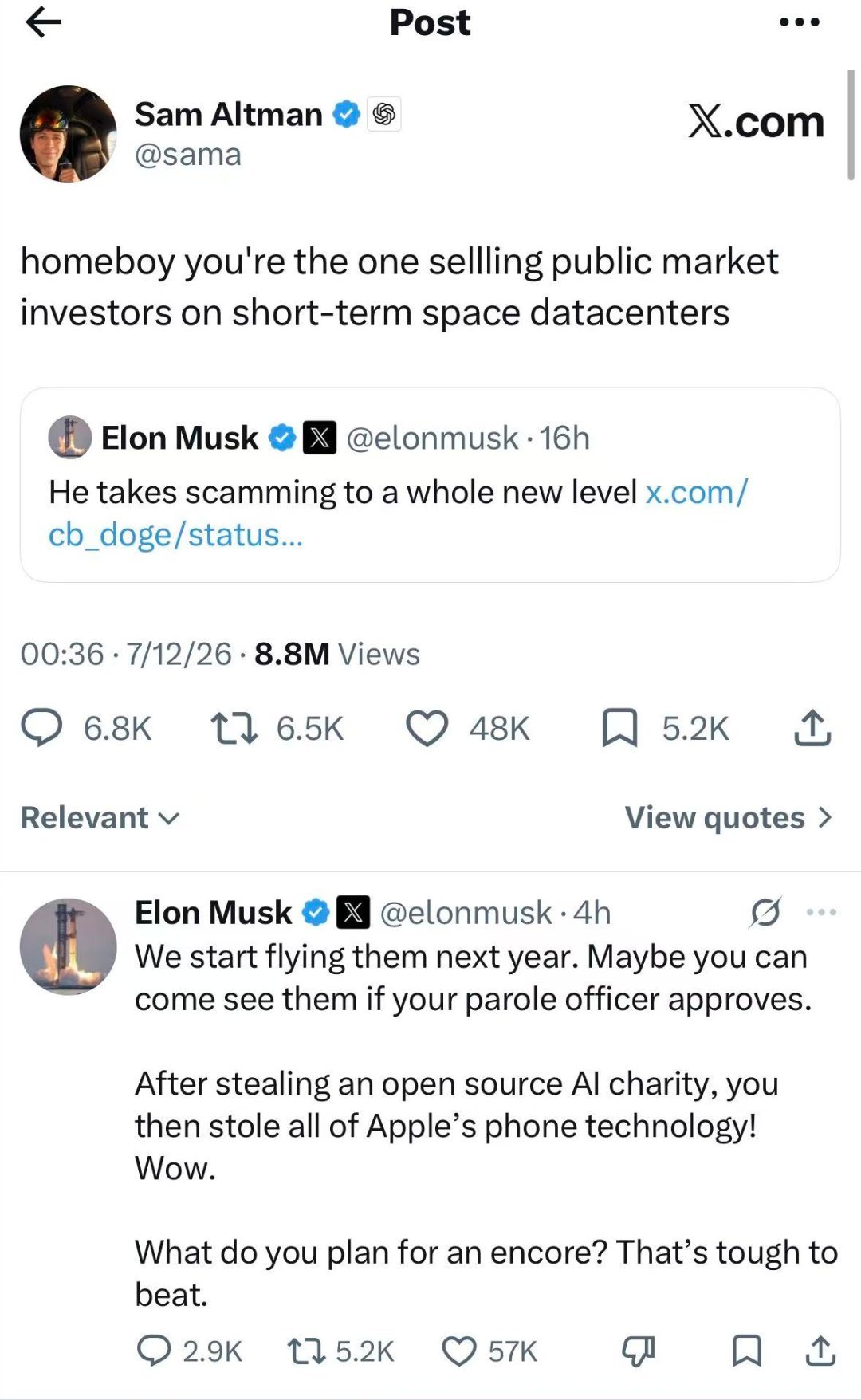861x1400 pixels.
Task: Share the main post via upload icon
Action: pyautogui.click(x=812, y=727)
